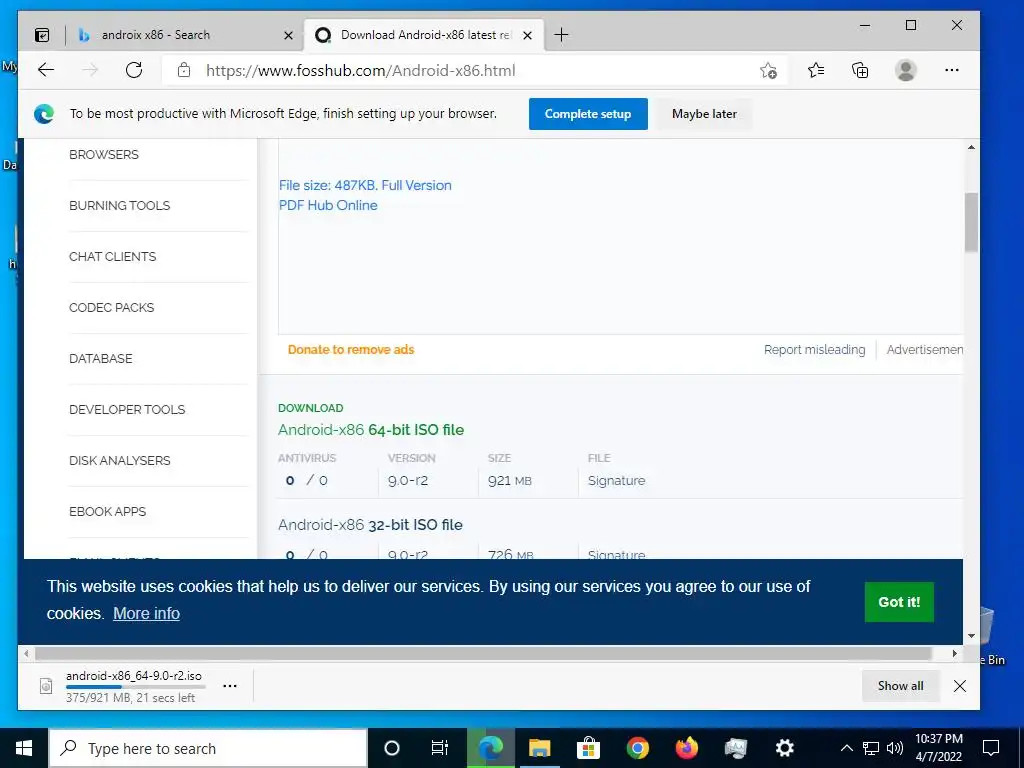The image size is (1024, 768).
Task: Select Download Android-x86 latest tab
Action: [x=424, y=35]
